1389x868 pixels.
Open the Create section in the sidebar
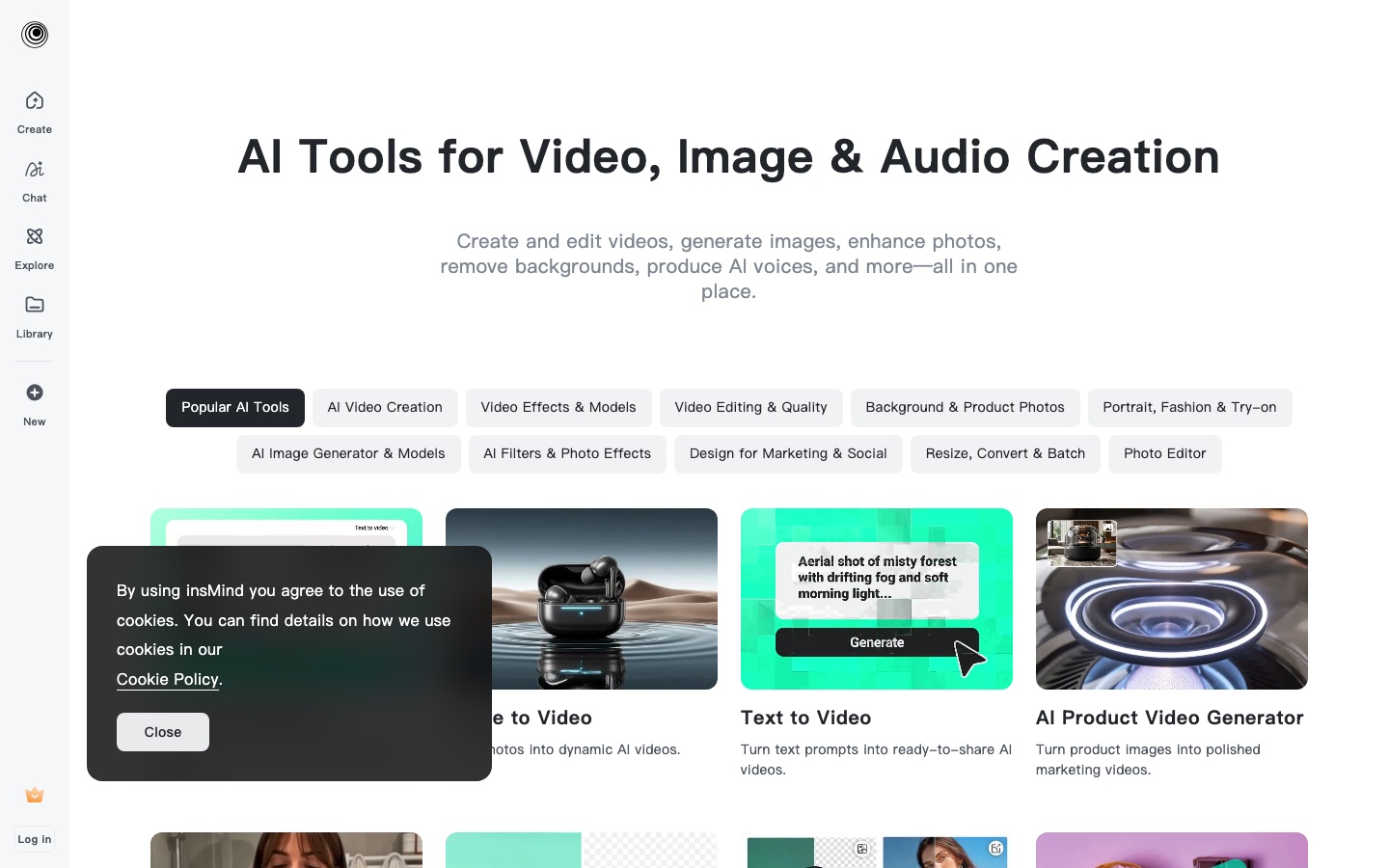tap(35, 112)
